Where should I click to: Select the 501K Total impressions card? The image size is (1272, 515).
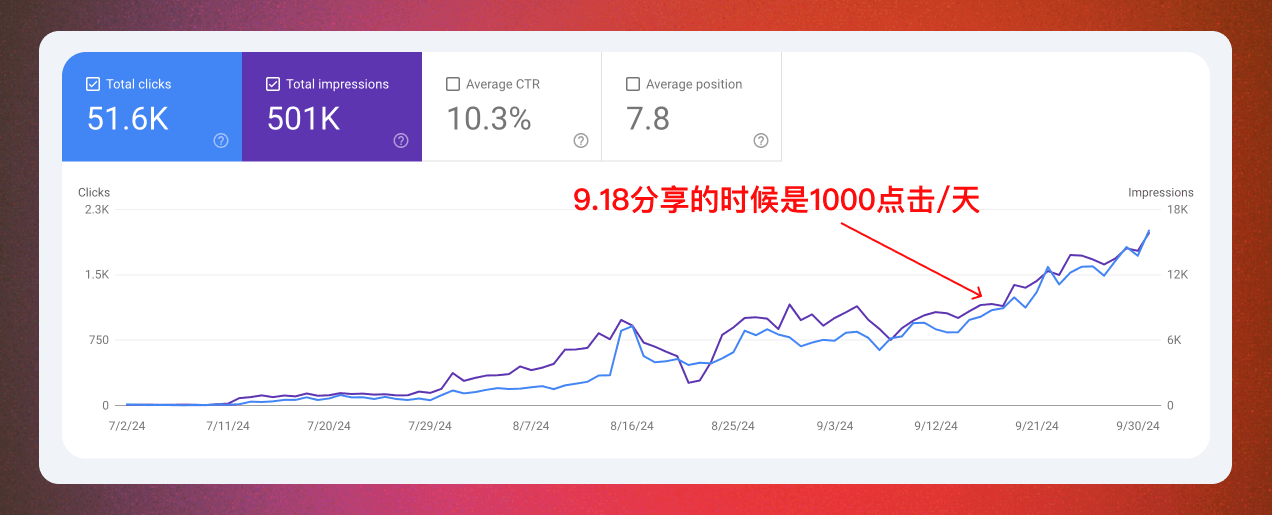point(332,107)
